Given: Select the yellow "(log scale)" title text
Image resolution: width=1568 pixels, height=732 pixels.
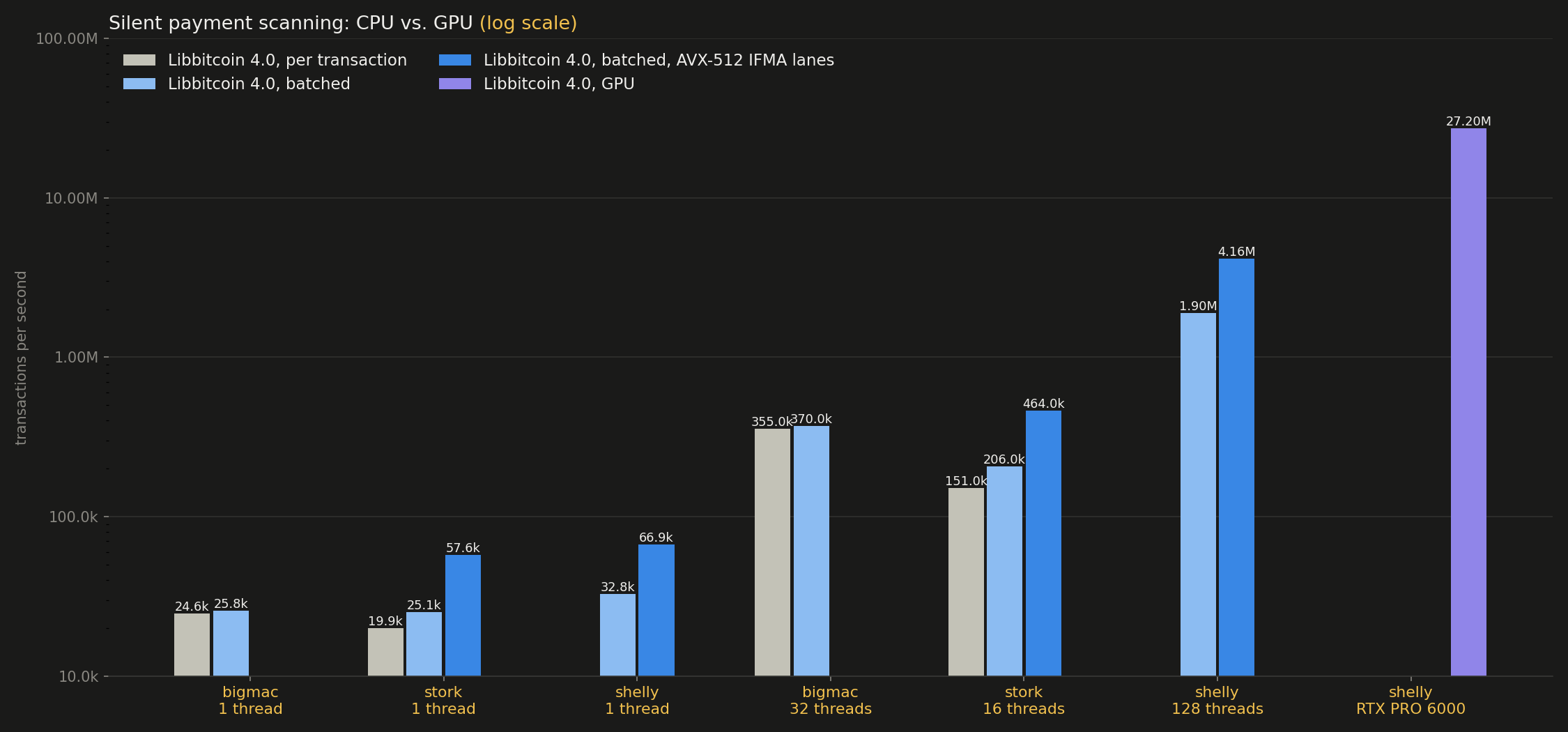Looking at the screenshot, I should [x=528, y=23].
